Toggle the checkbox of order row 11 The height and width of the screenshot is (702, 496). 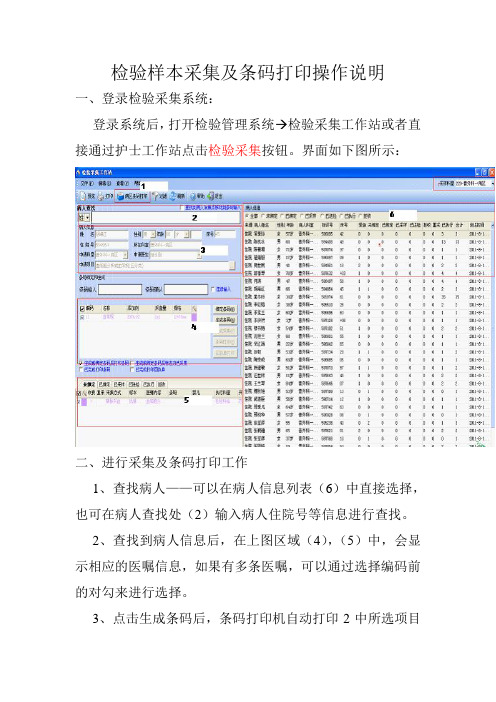81,317
